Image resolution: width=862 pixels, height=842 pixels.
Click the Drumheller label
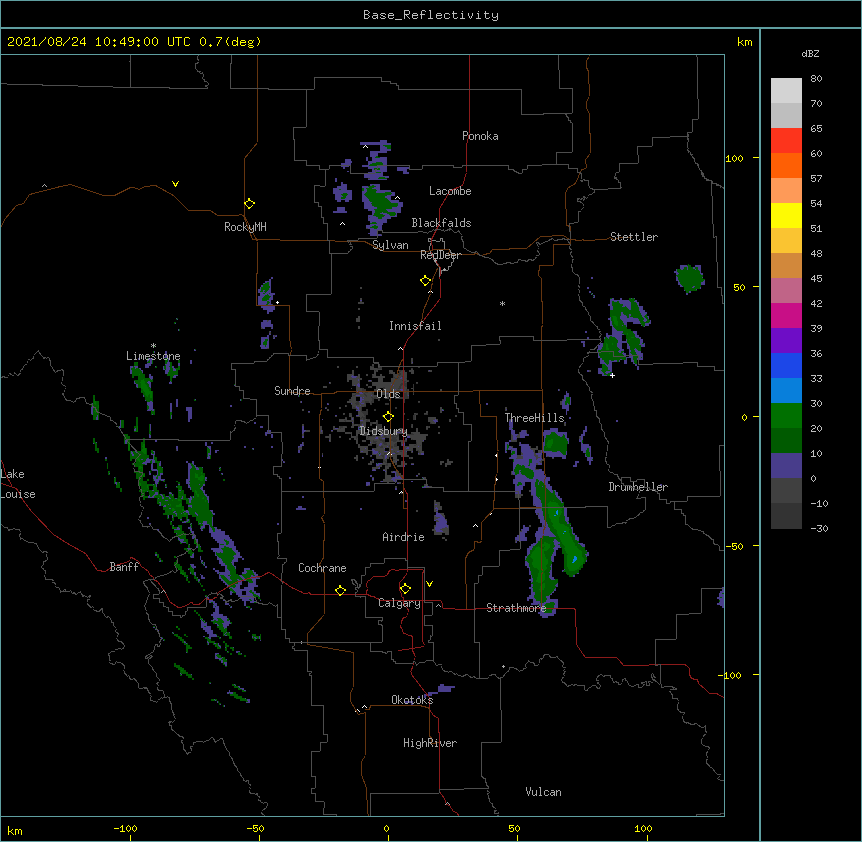(638, 487)
